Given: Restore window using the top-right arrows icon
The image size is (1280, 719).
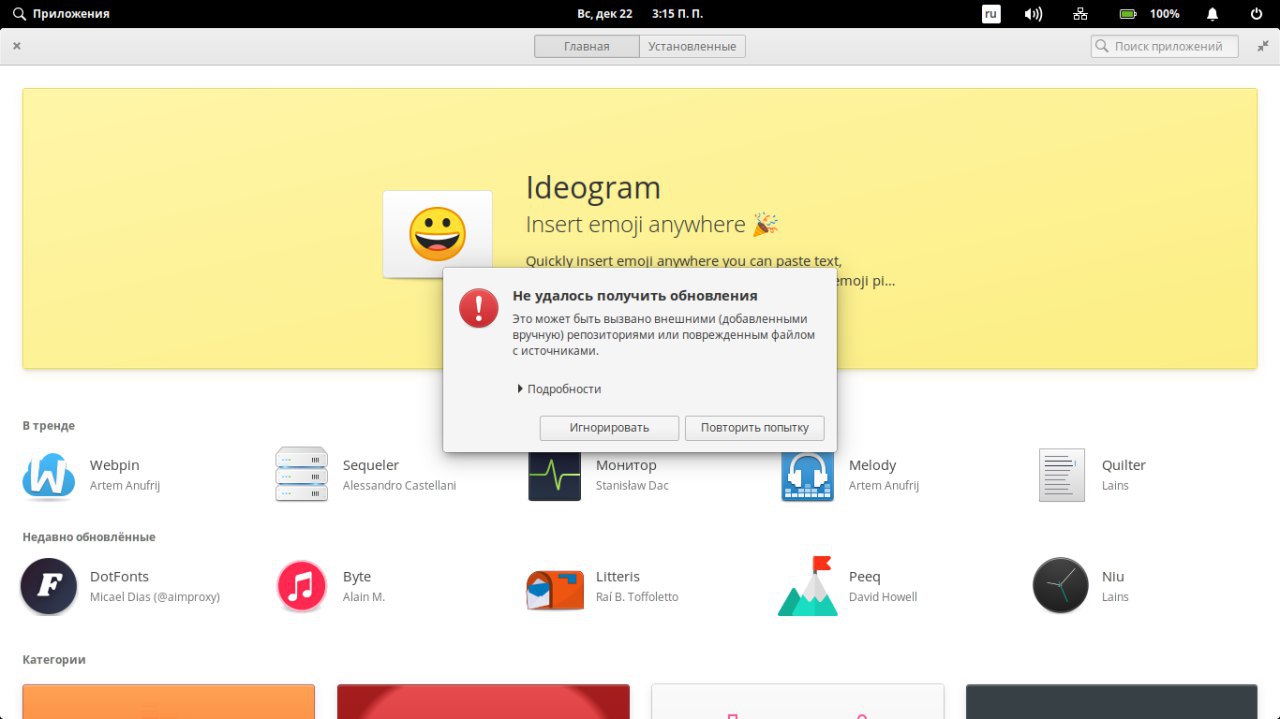Looking at the screenshot, I should point(1263,46).
